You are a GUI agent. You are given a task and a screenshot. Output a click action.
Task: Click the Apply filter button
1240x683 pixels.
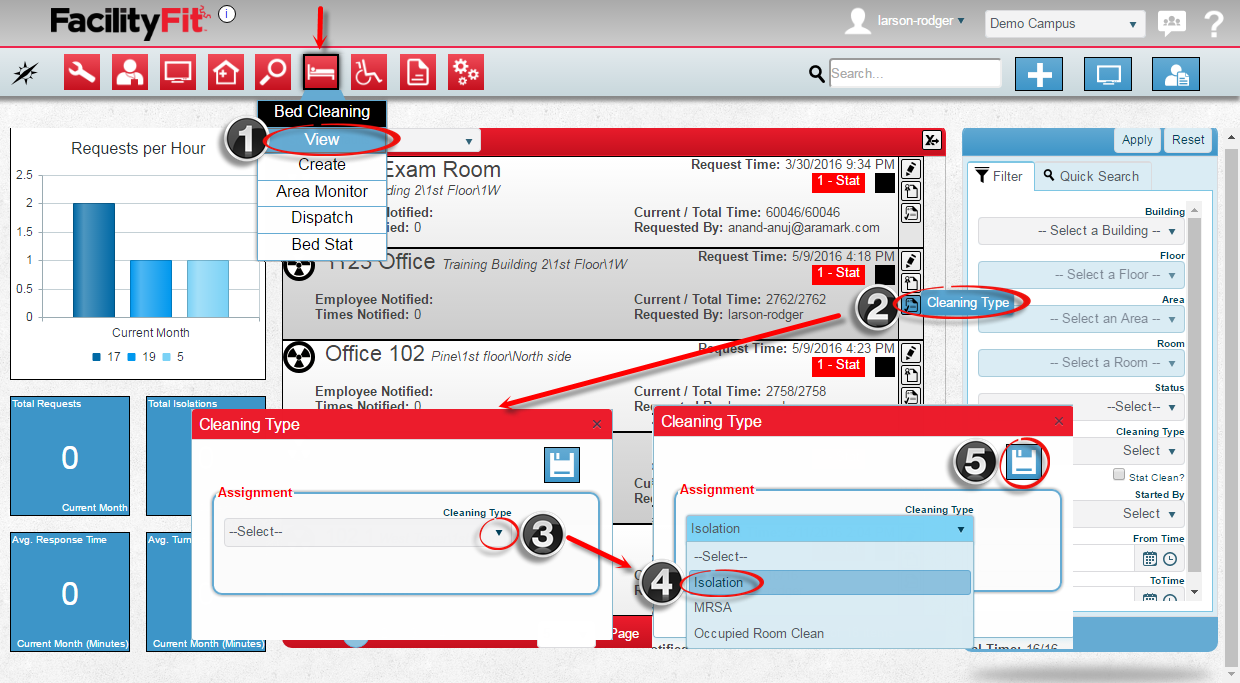point(1137,140)
